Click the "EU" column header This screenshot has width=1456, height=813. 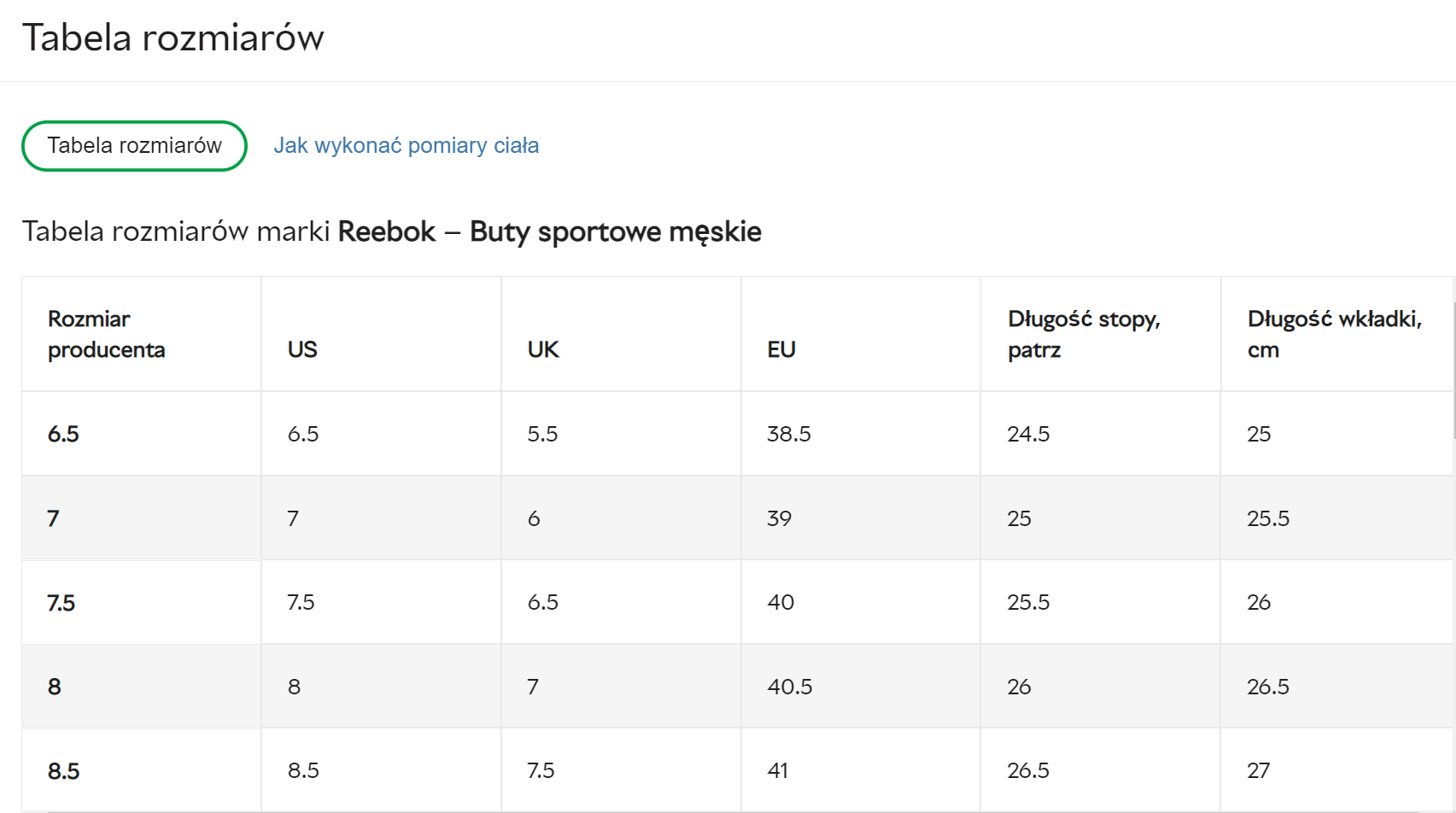pyautogui.click(x=781, y=349)
